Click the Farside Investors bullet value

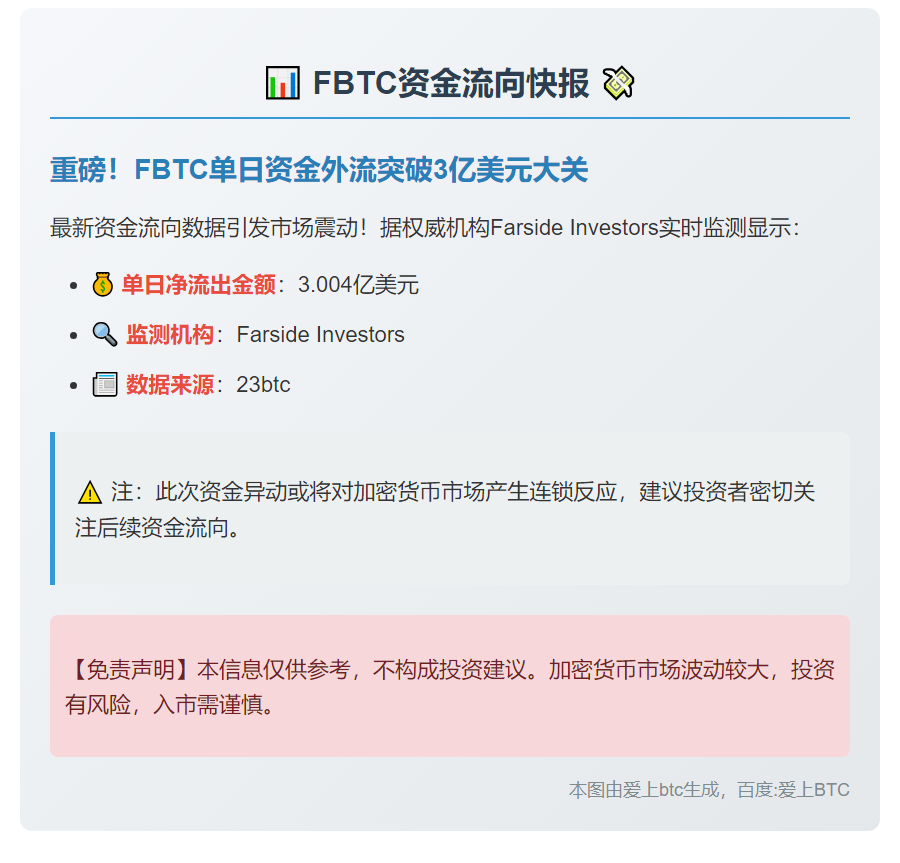pos(320,335)
